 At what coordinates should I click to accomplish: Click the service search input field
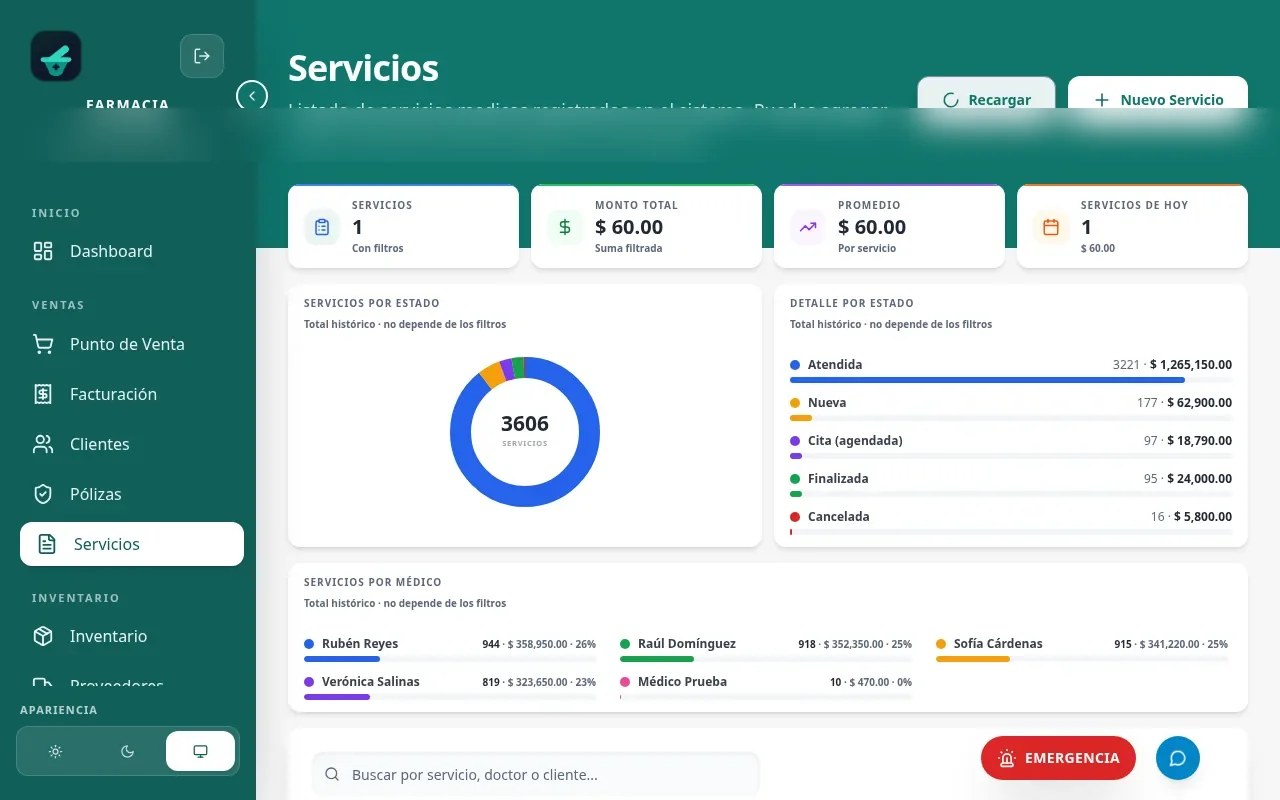pyautogui.click(x=536, y=775)
